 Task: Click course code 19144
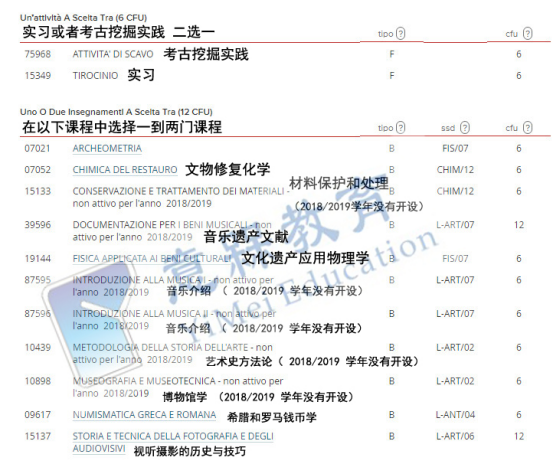[x=37, y=259]
